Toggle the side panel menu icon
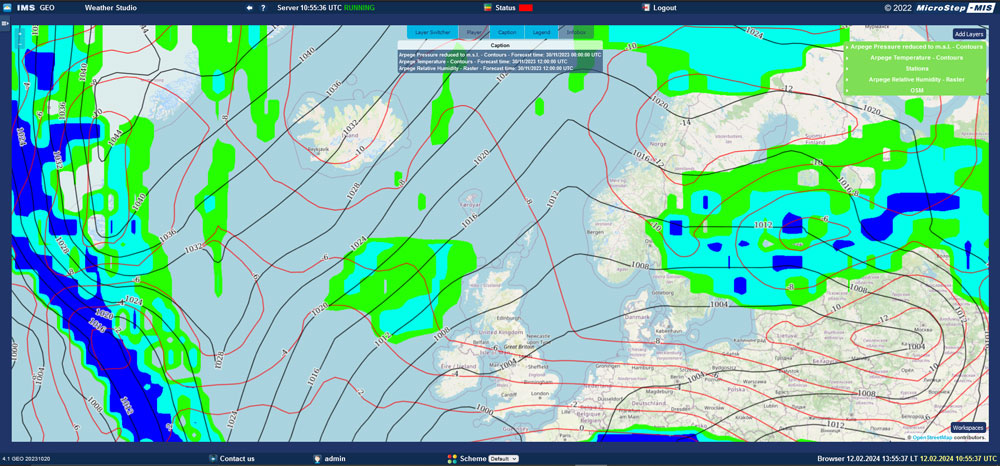Viewport: 1000px width, 466px height. tap(4, 23)
